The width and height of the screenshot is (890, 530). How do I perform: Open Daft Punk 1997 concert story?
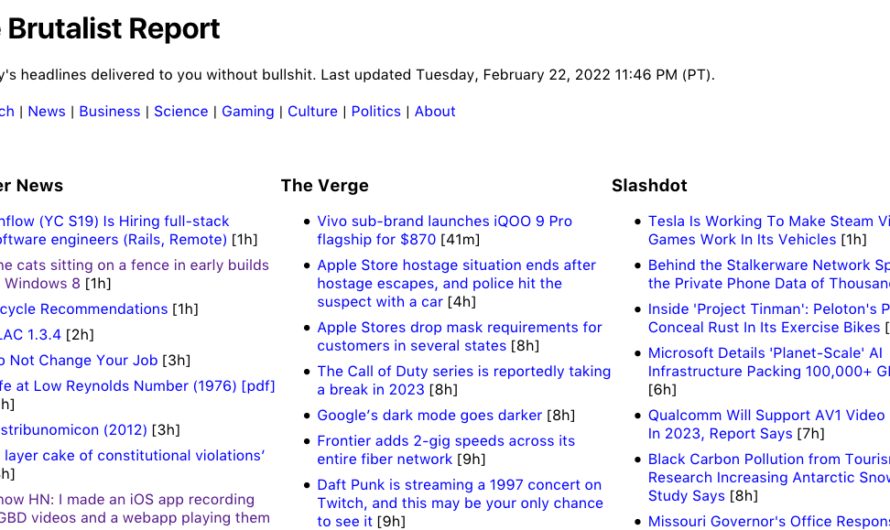[459, 484]
